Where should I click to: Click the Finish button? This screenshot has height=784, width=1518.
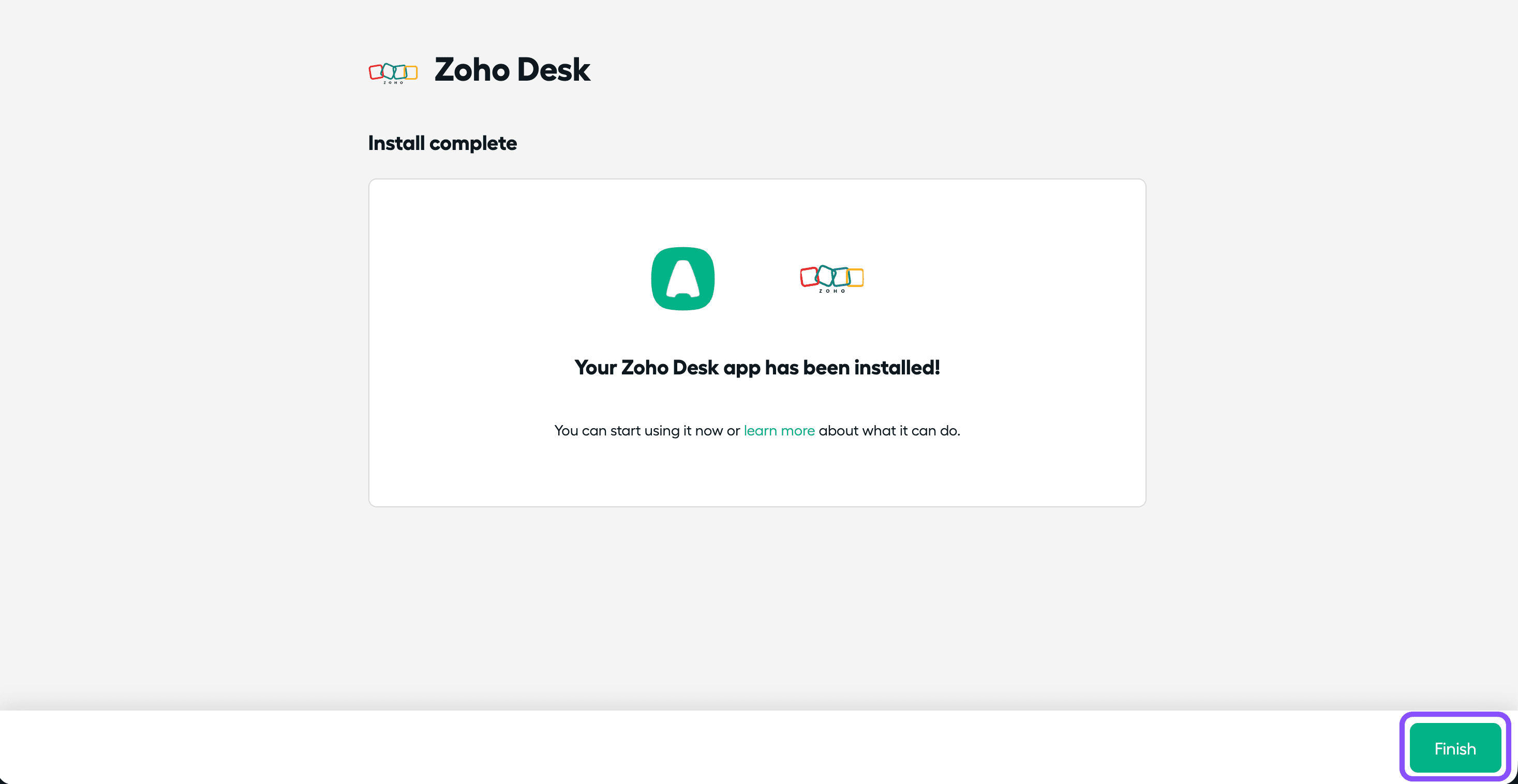point(1454,748)
